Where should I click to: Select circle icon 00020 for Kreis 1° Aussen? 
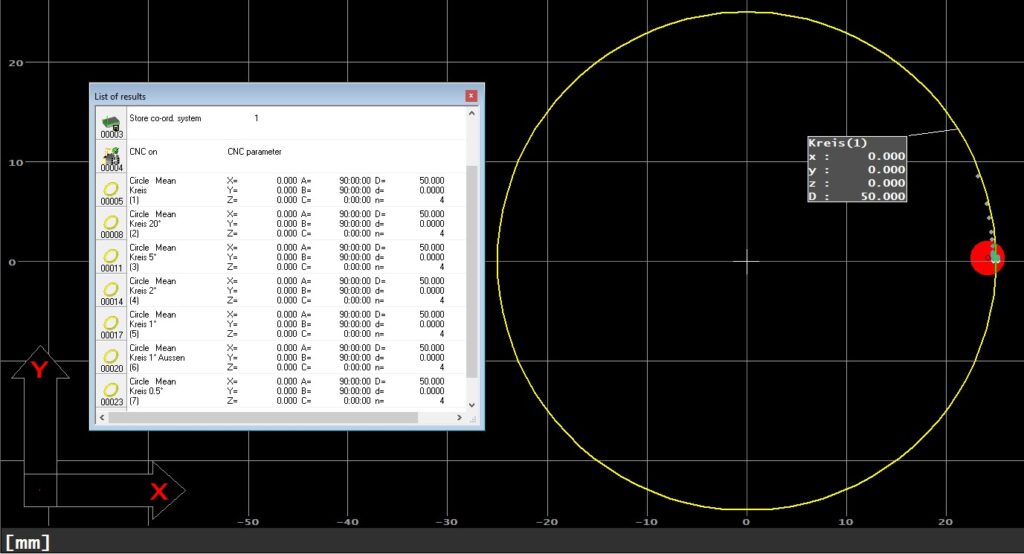tap(111, 357)
